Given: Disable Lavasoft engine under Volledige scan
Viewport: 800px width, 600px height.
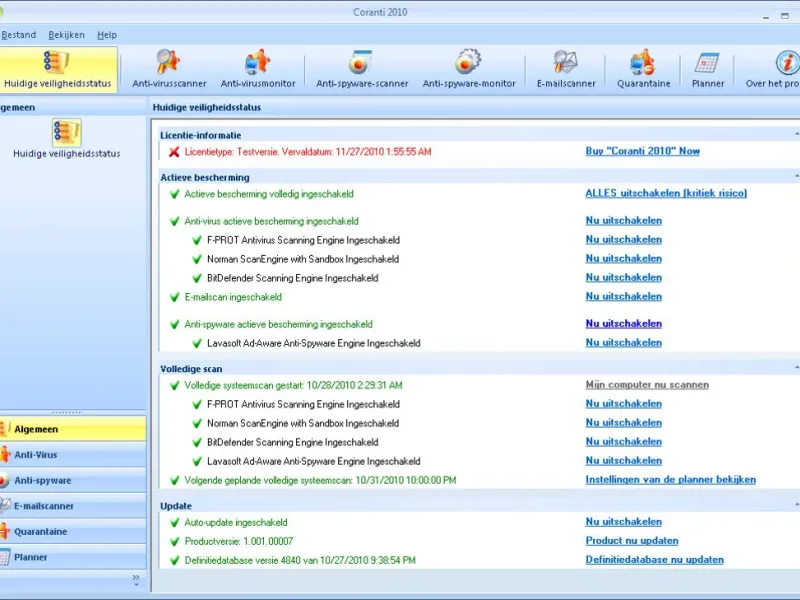Looking at the screenshot, I should click(x=623, y=461).
